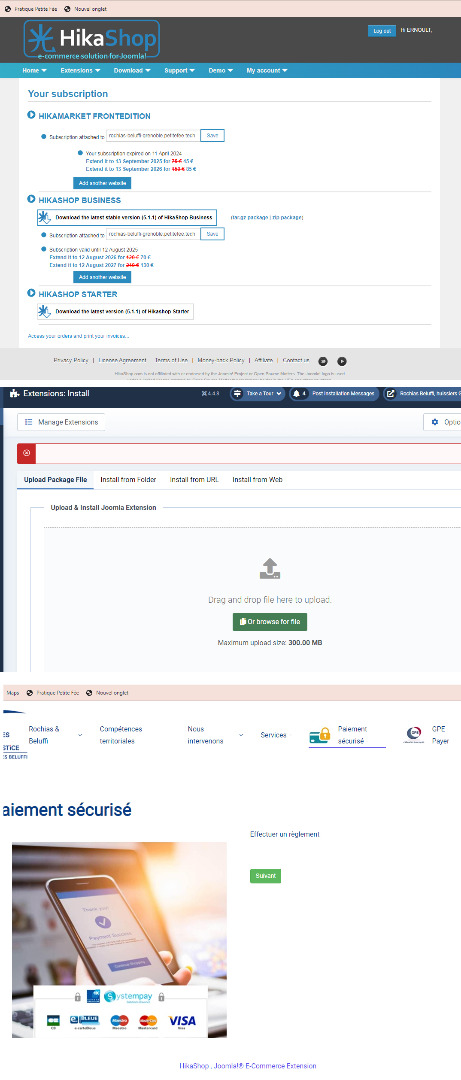Click arrow icon beside HIKAMARKET FRONTEDITION
Viewport: 461px width, 1080px height.
tap(31, 115)
